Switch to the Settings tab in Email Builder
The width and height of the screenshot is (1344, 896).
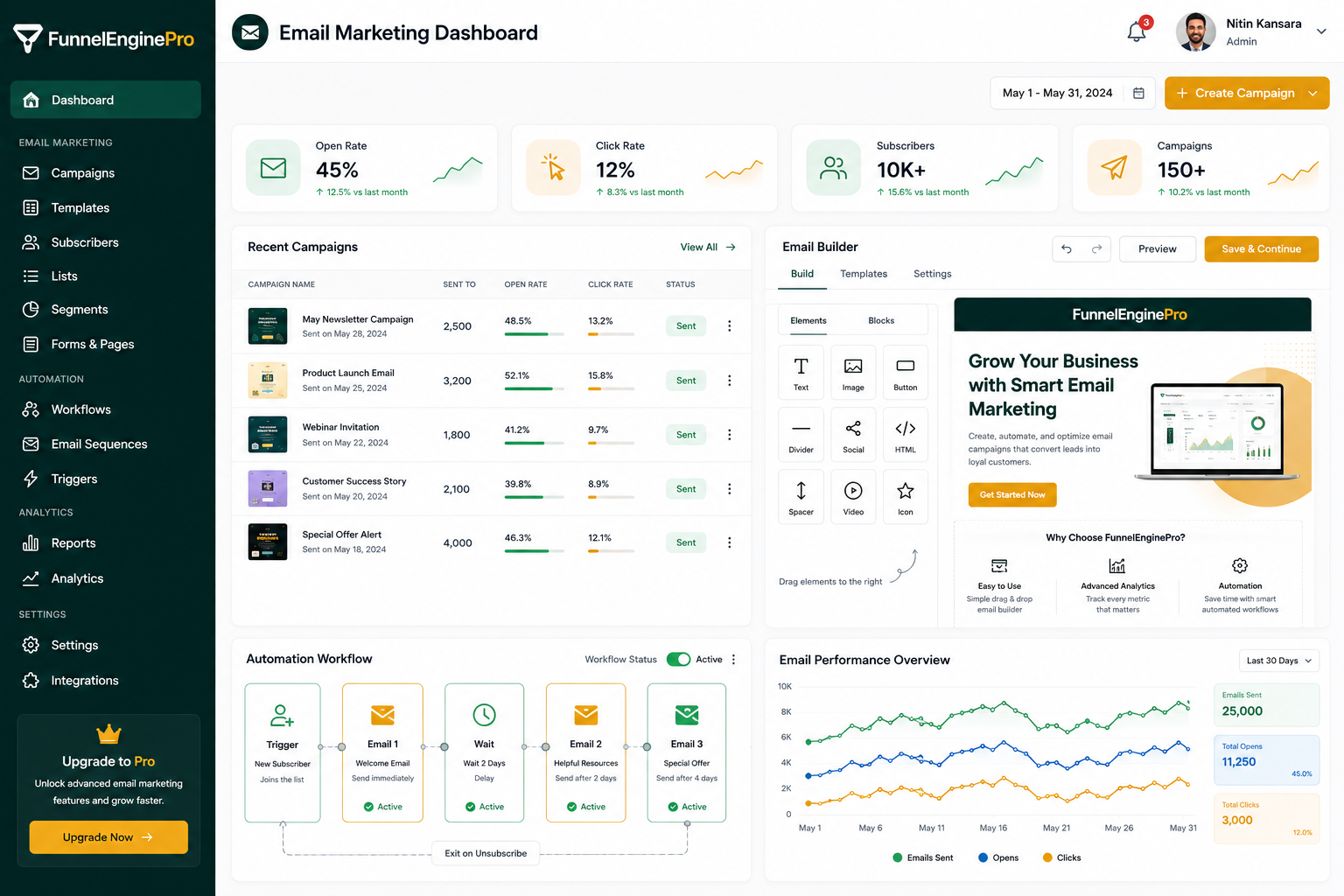pyautogui.click(x=933, y=274)
